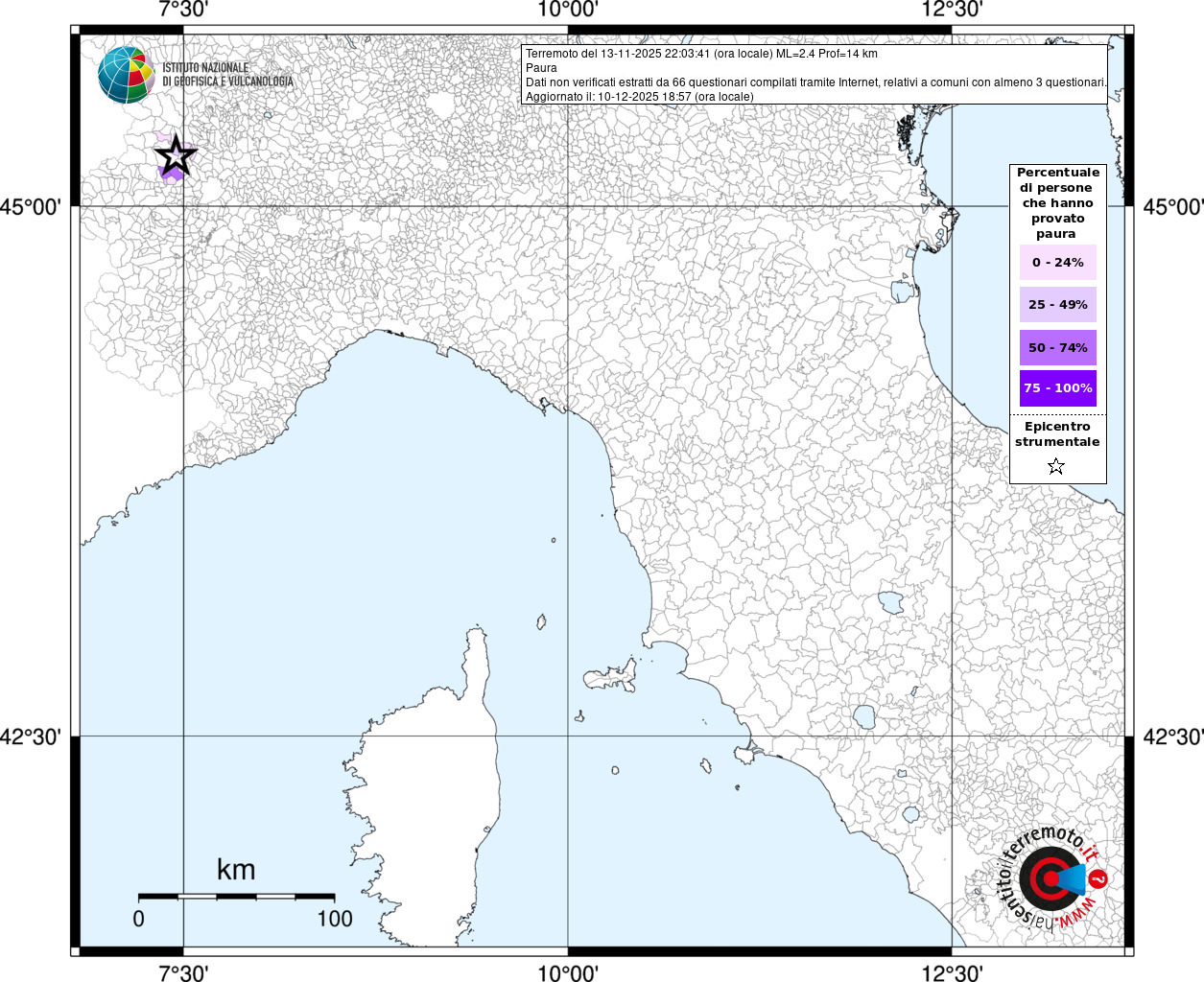Click the legend title 'Percentuale di persone'
Image resolution: width=1204 pixels, height=982 pixels.
pos(1058,202)
